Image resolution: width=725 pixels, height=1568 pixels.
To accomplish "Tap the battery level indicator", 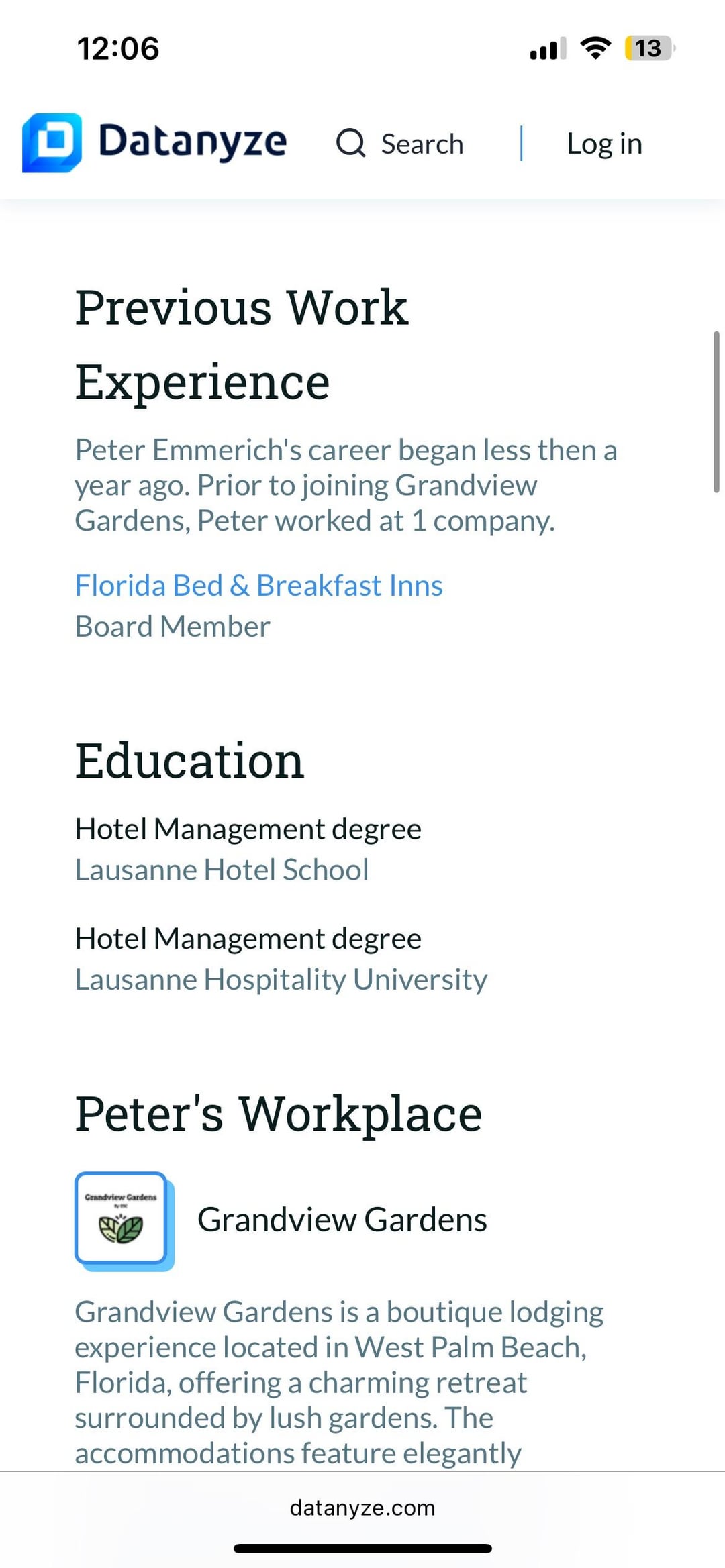I will click(x=649, y=48).
